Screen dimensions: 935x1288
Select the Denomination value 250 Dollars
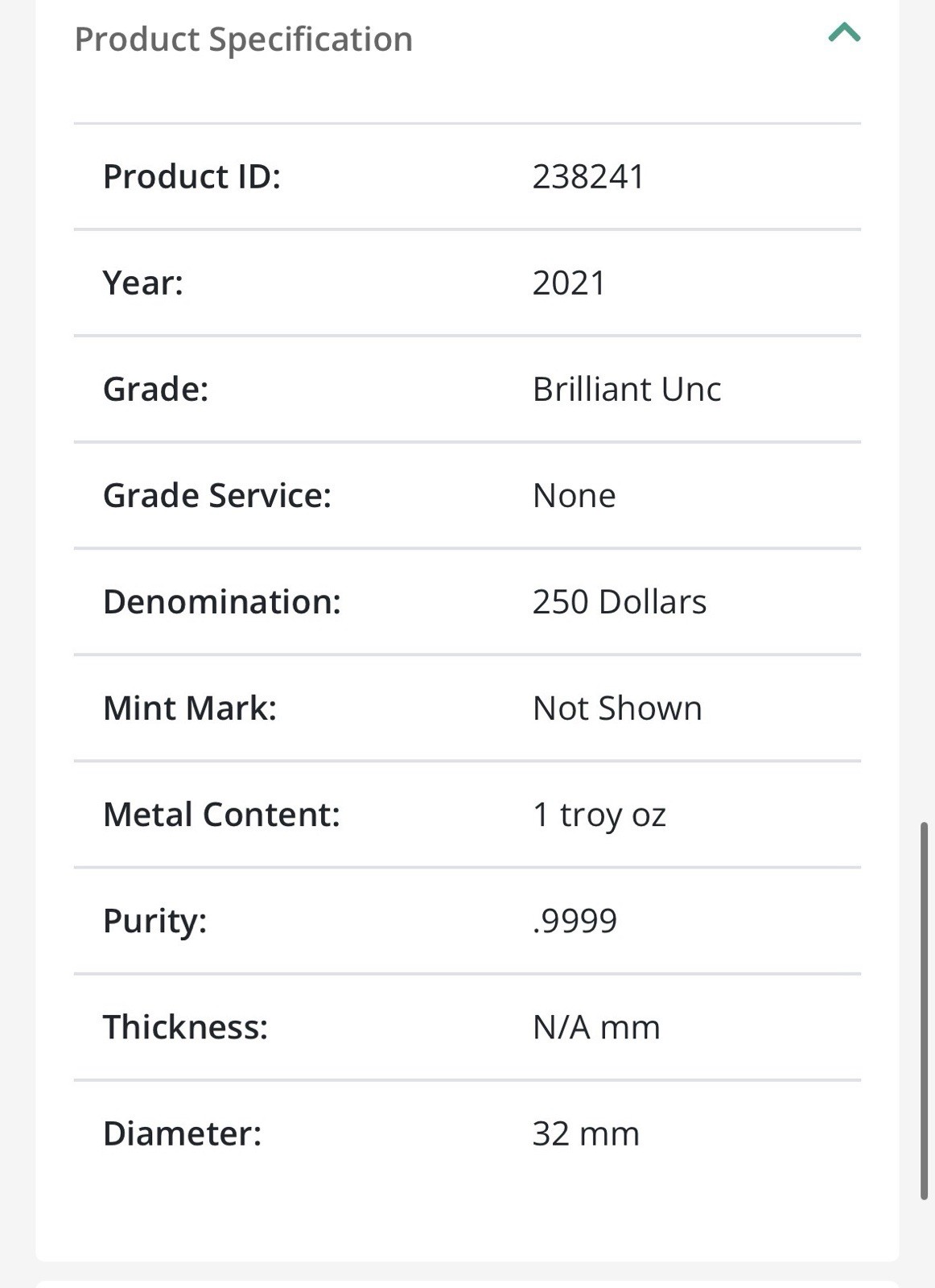click(620, 602)
